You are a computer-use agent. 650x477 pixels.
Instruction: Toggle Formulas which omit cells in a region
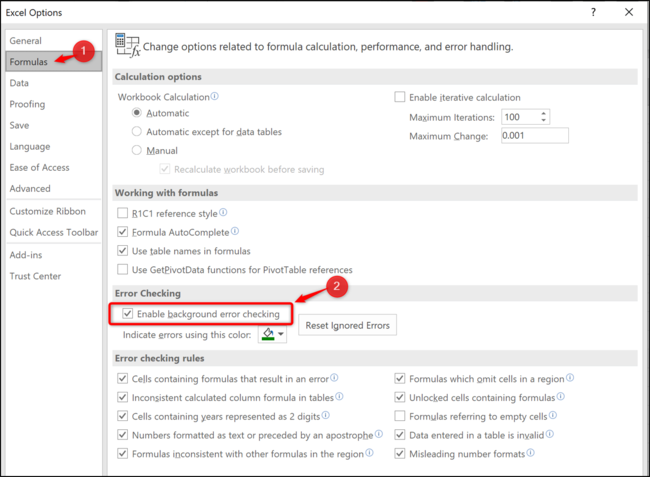click(400, 378)
